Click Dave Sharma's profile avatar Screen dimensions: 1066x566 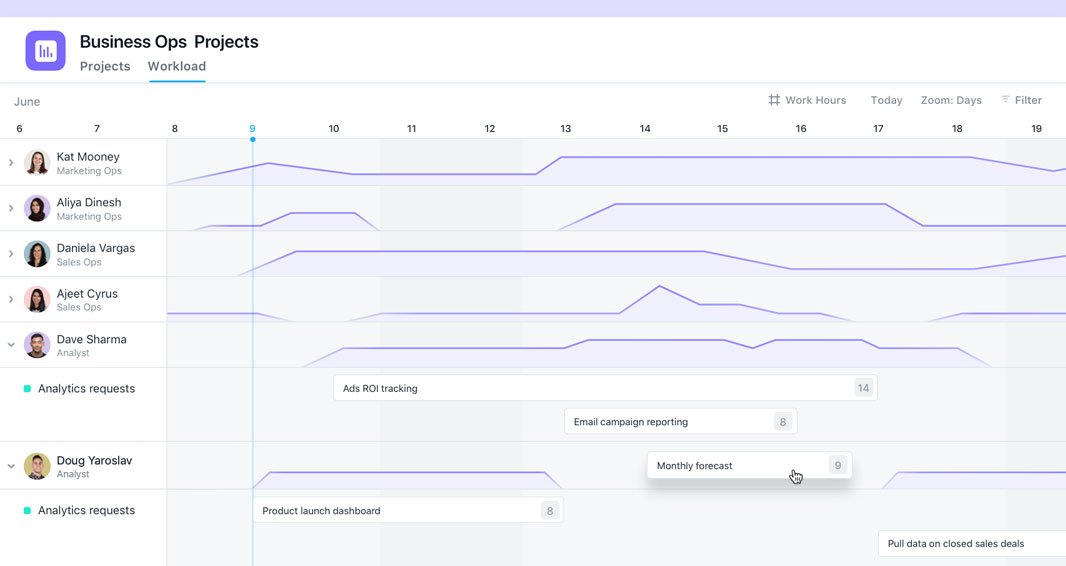click(37, 345)
